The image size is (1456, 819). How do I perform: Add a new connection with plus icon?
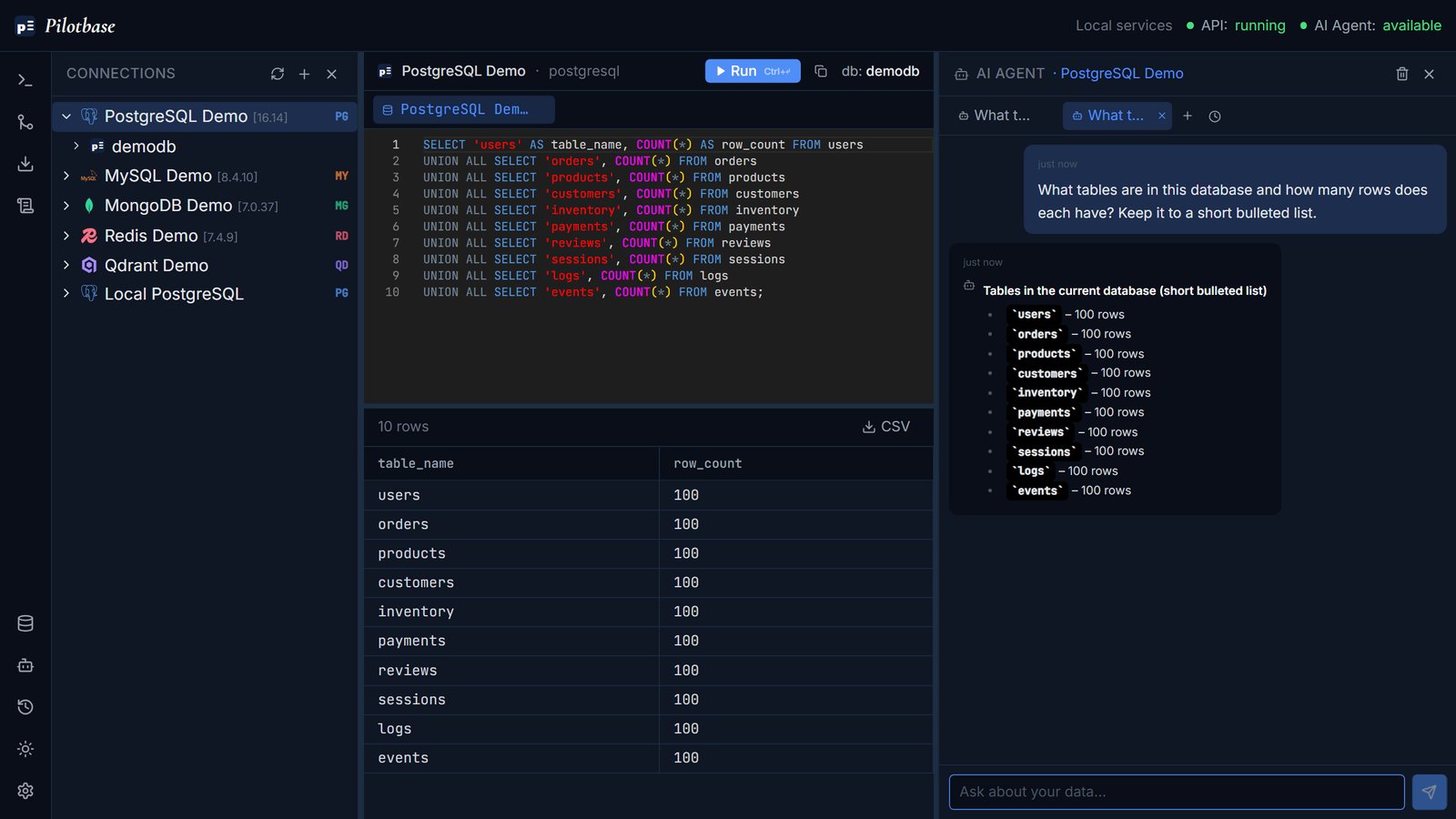click(x=305, y=74)
